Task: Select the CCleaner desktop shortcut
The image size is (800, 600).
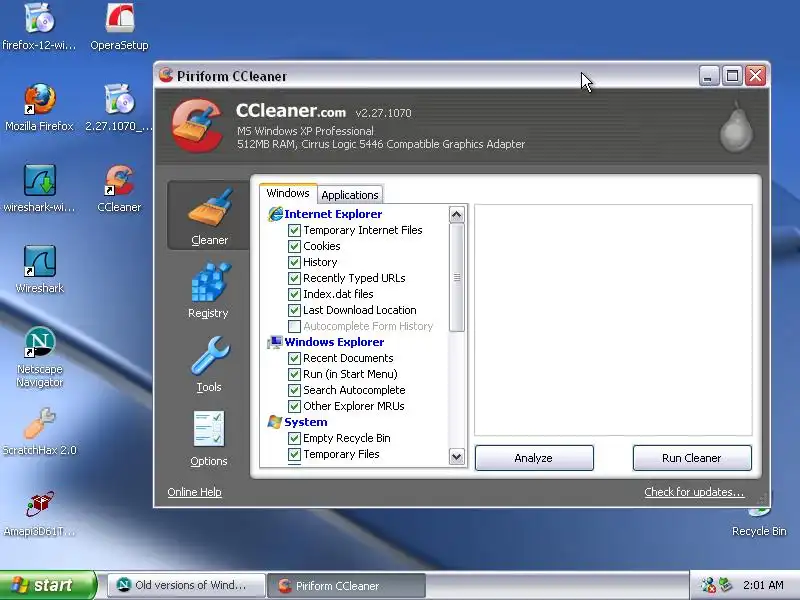Action: (x=119, y=189)
